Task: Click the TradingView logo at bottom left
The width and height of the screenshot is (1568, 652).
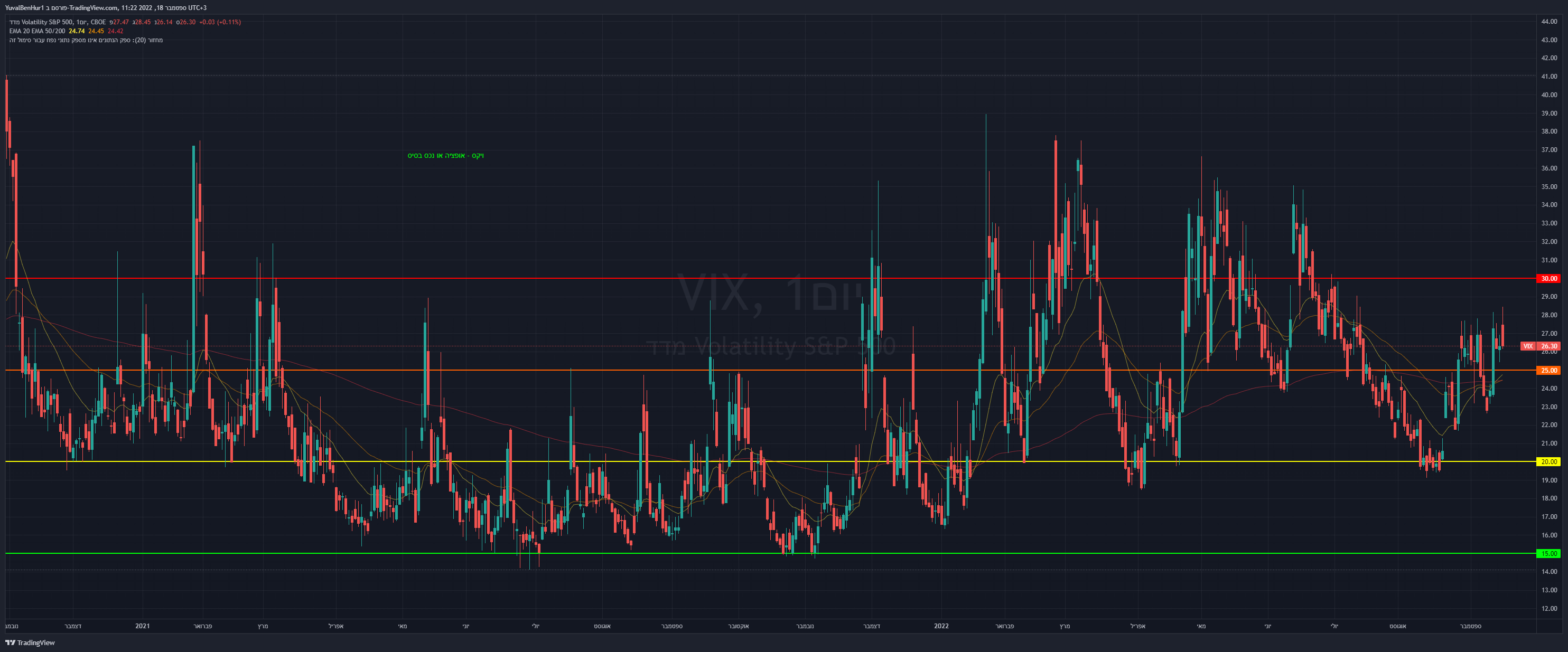Action: coord(30,642)
